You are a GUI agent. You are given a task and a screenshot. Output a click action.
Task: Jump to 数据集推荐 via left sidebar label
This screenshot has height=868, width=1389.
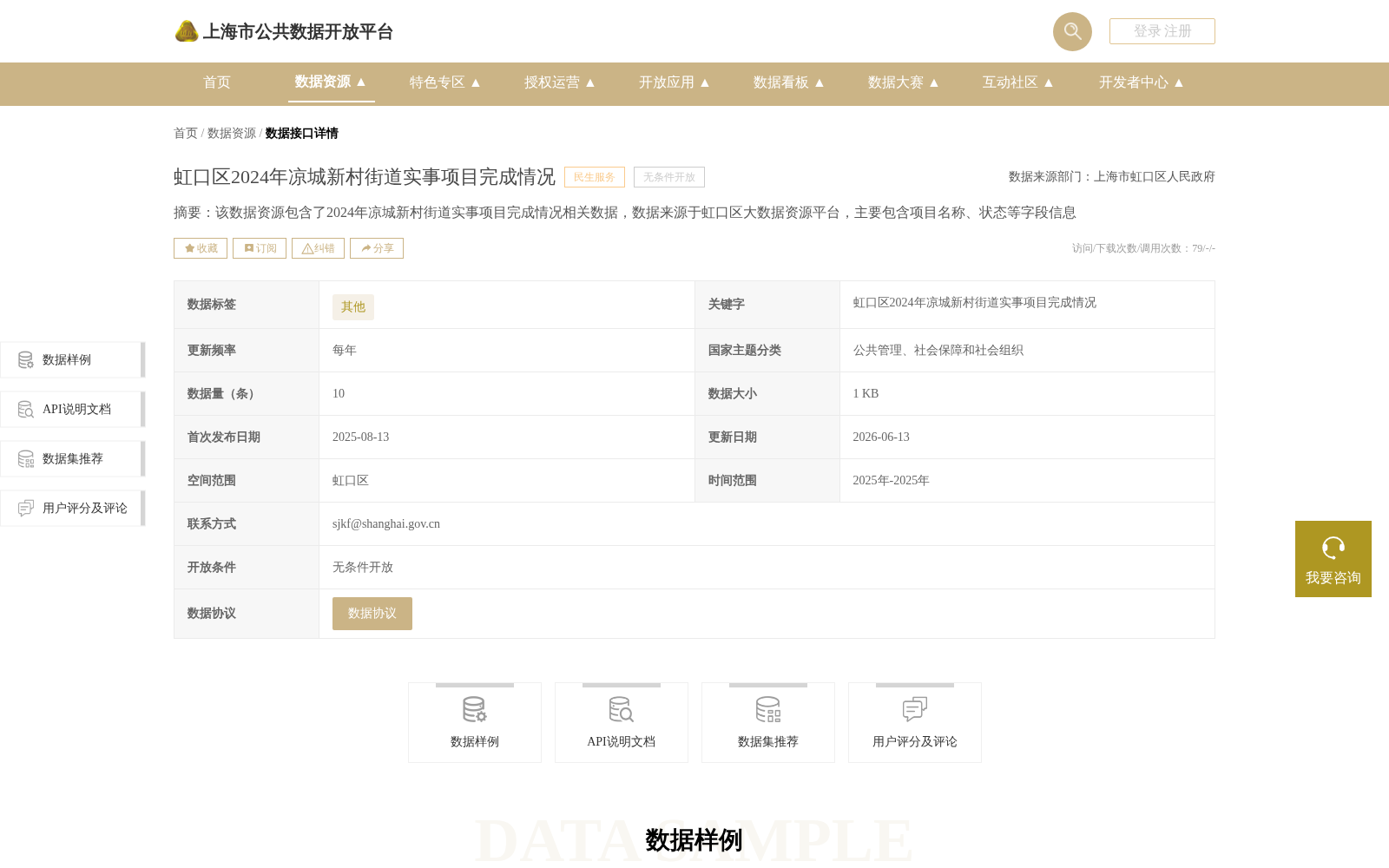coord(73,459)
